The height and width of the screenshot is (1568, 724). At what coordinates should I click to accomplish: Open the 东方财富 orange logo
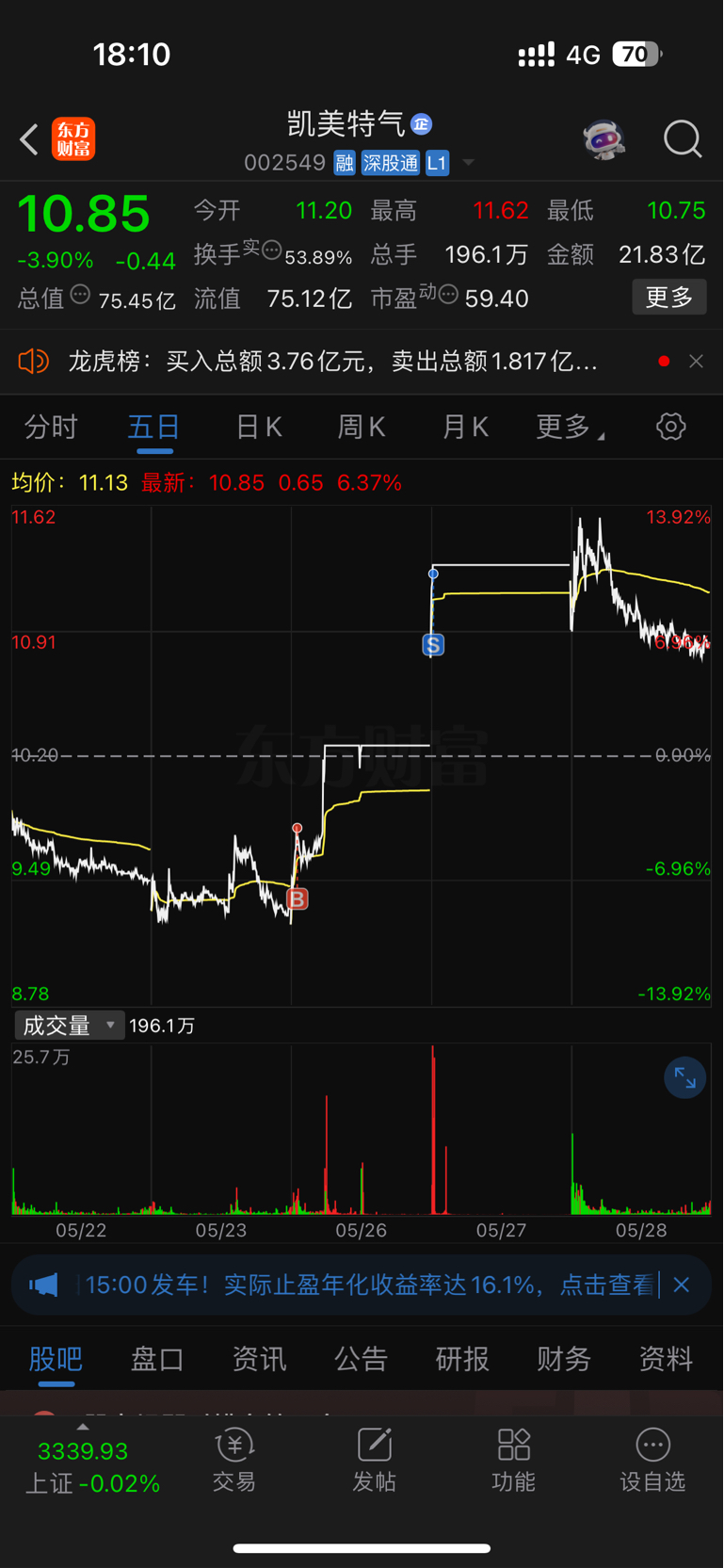(73, 139)
